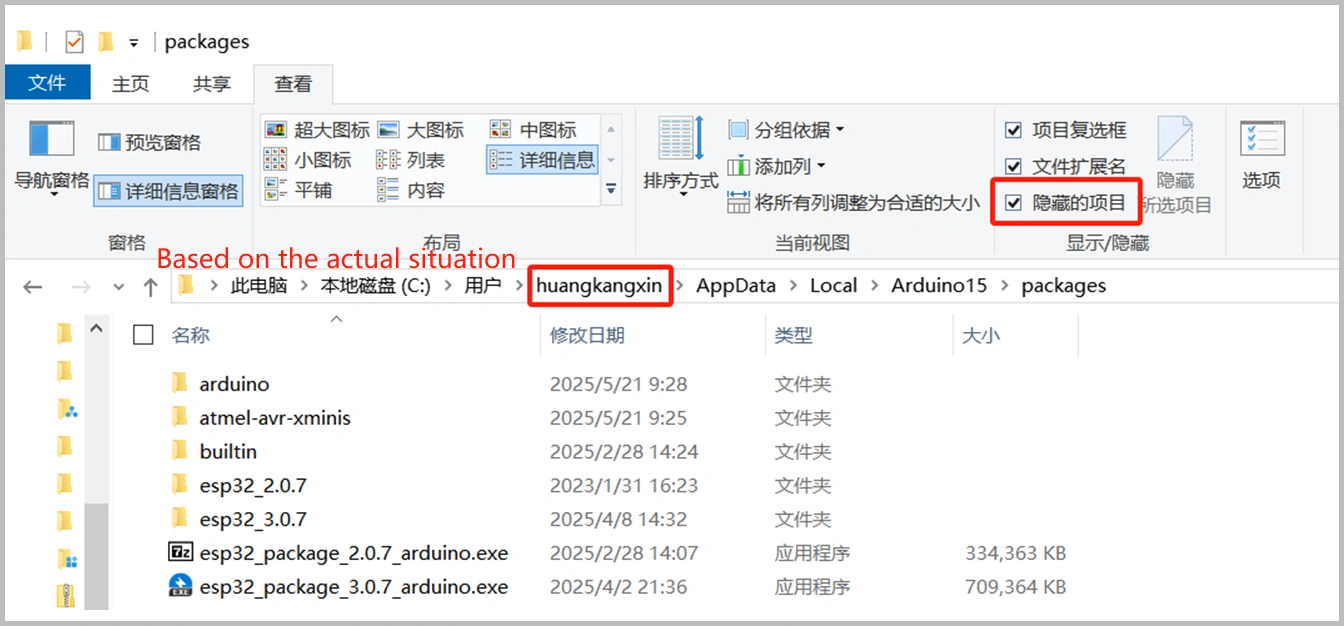Click the up-folder arrow beside address bar
Screen dimensions: 1344x626
pyautogui.click(x=150, y=287)
